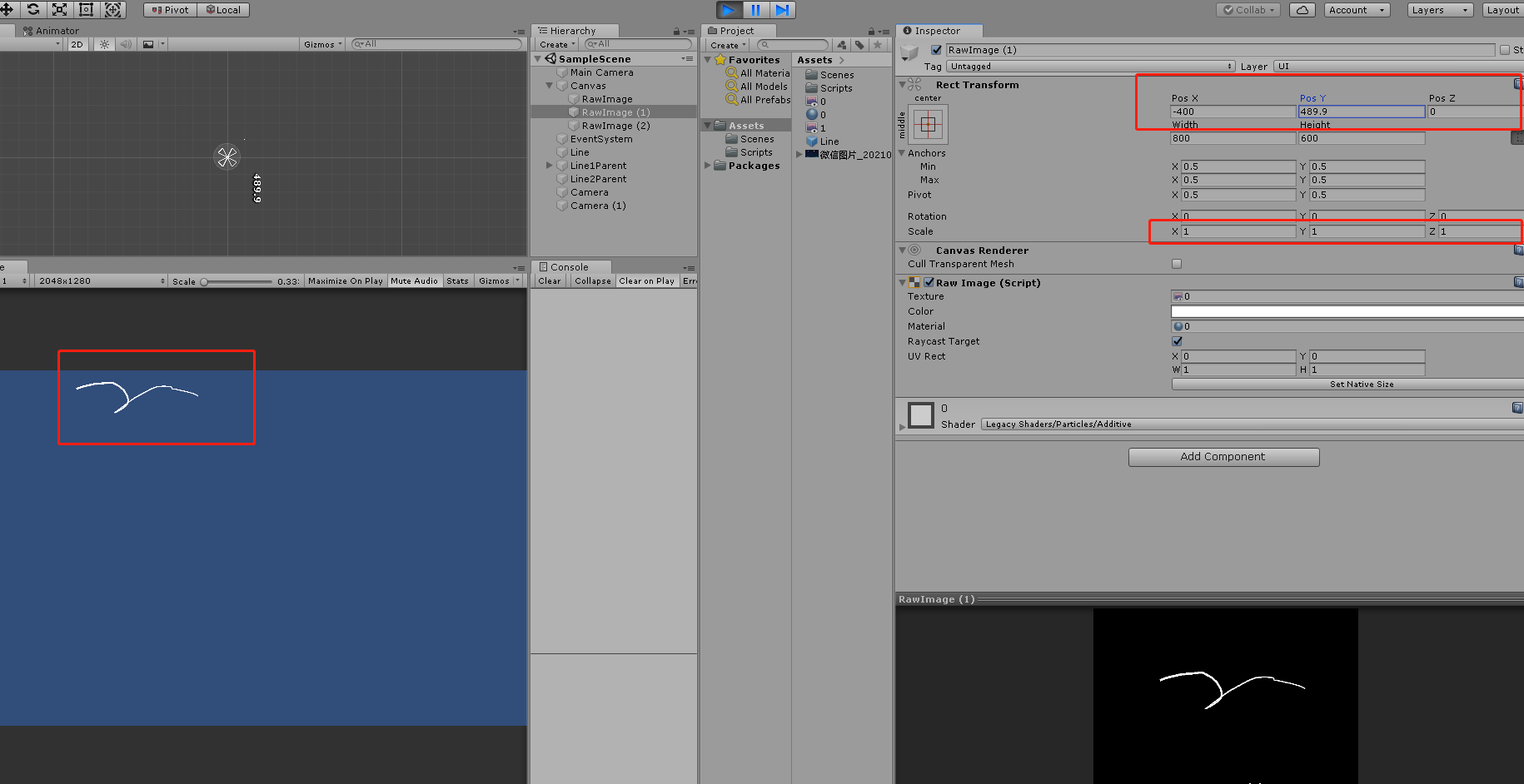Toggle 2D scene view mode
The image size is (1524, 784).
[77, 44]
